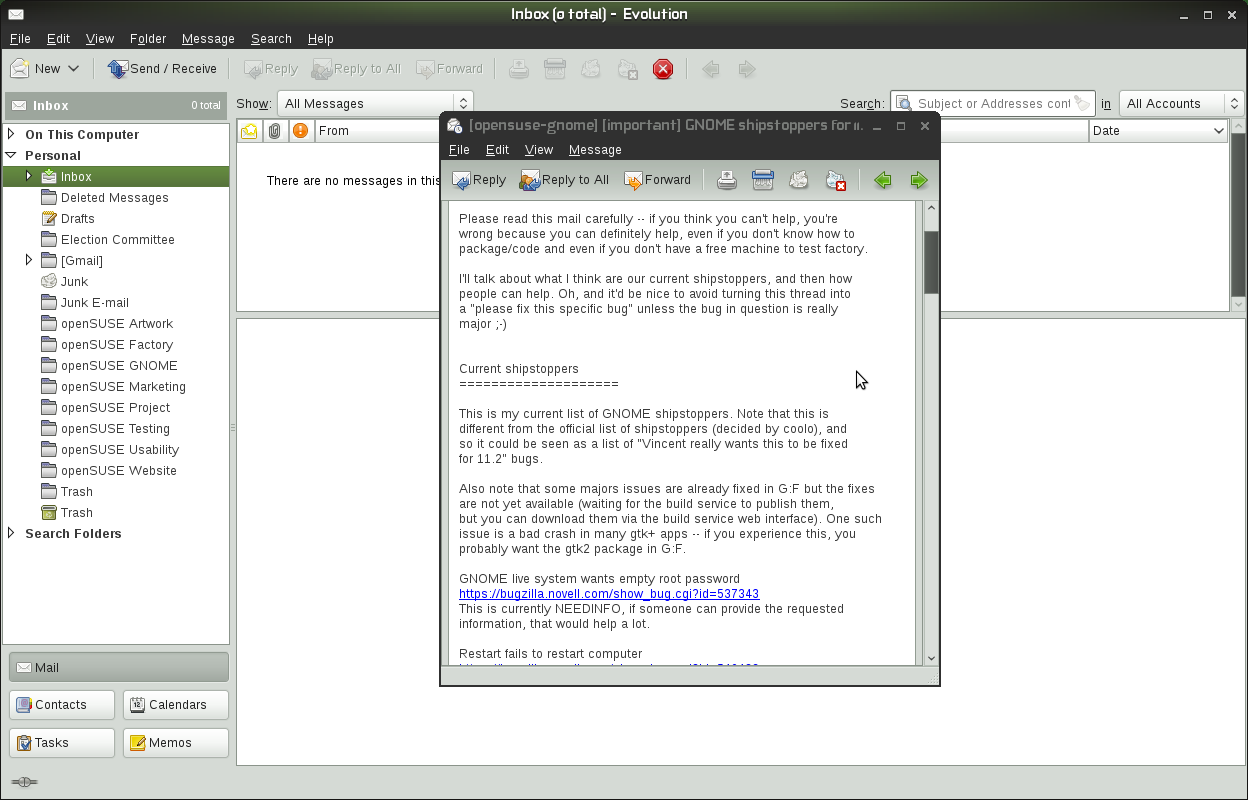The image size is (1248, 800).
Task: Collapse the Personal account tree
Action: [x=11, y=155]
